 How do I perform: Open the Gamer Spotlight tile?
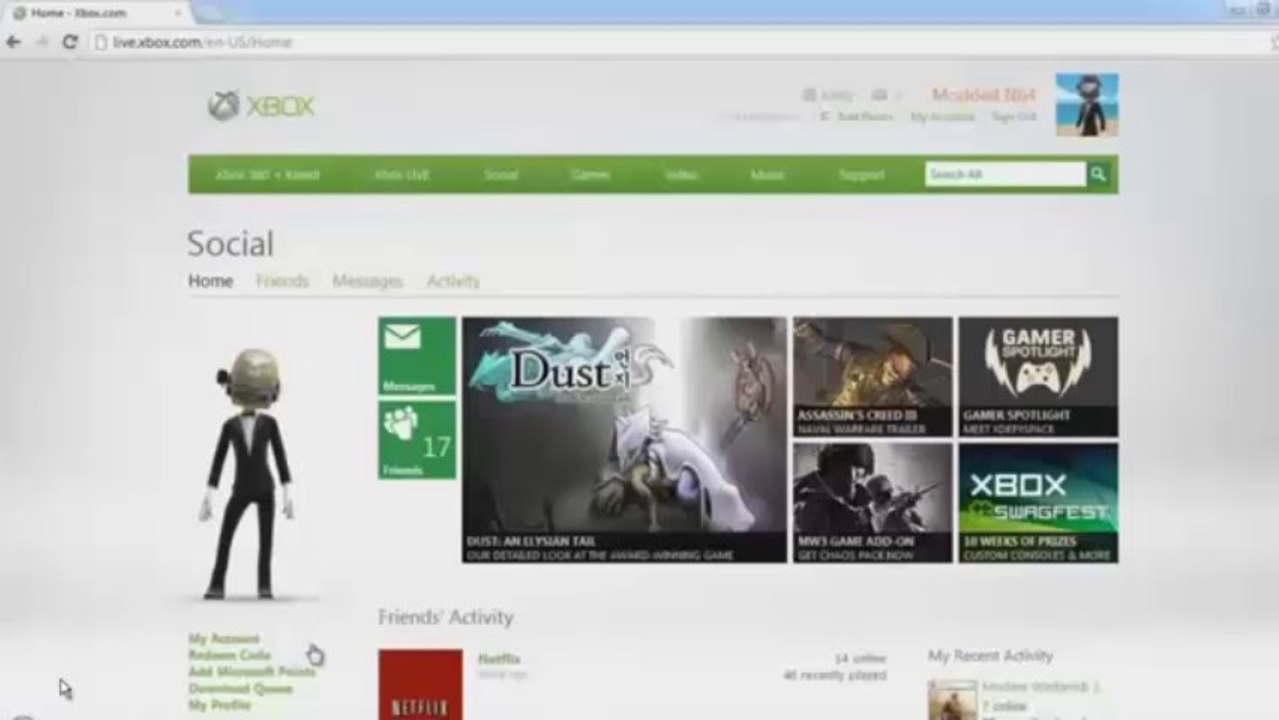1038,377
